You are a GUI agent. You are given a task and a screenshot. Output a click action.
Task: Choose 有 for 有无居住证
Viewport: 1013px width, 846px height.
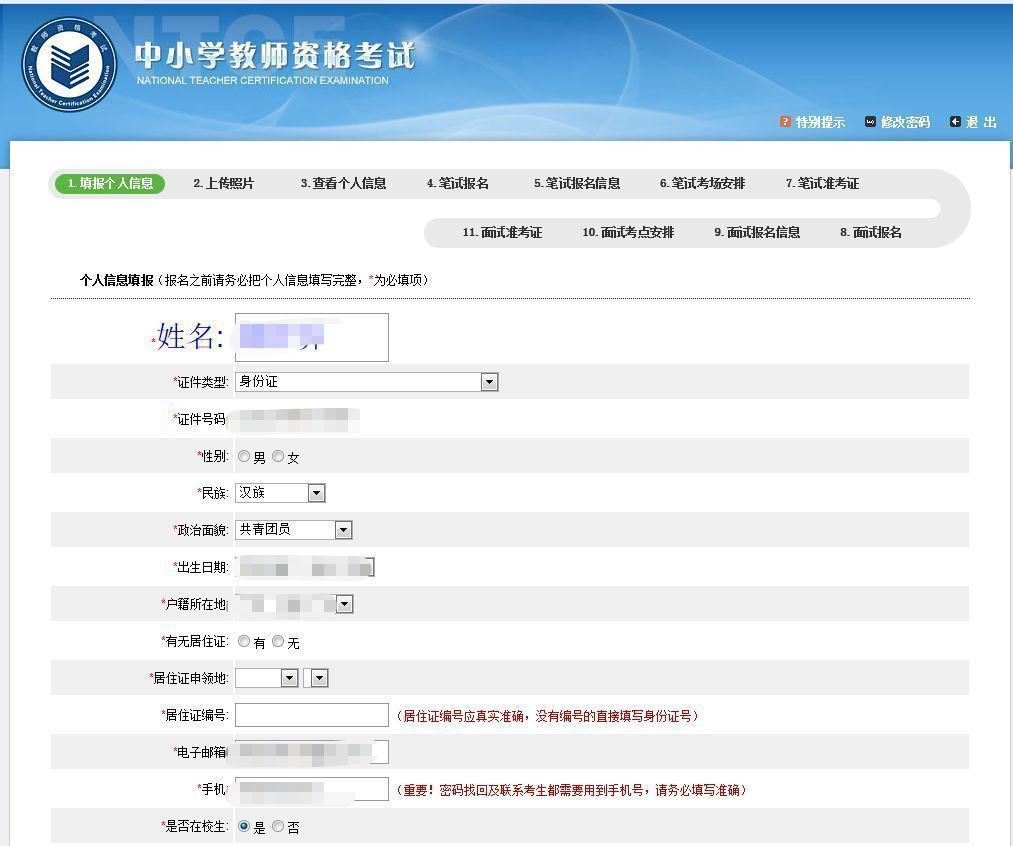tap(245, 640)
